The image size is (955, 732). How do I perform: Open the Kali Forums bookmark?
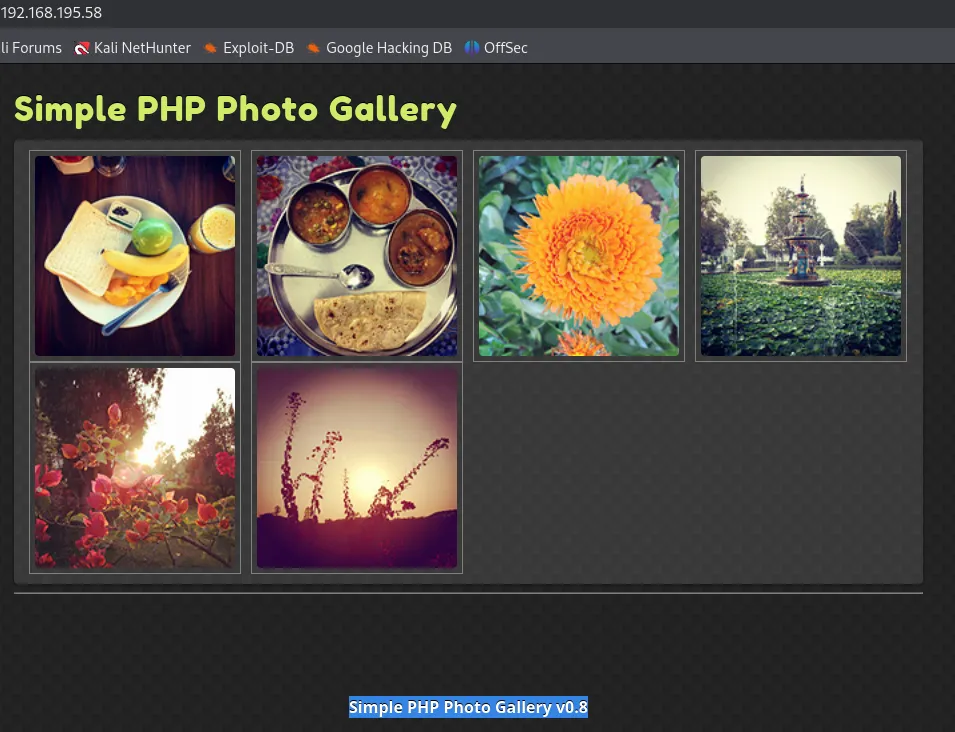tap(30, 48)
